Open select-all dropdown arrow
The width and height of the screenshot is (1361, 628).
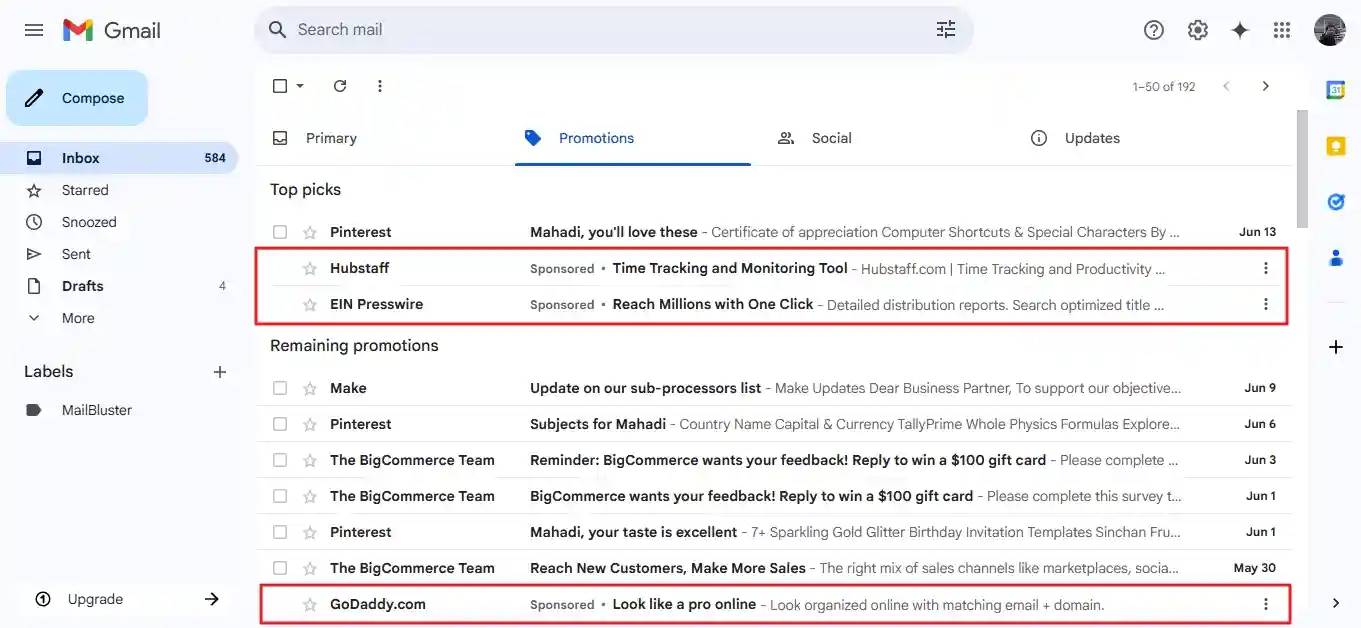point(300,86)
